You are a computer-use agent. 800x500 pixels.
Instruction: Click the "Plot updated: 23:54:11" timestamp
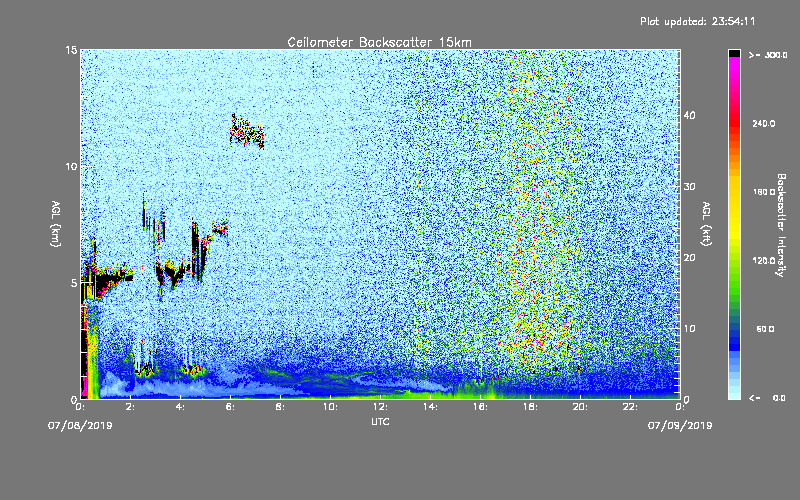click(697, 21)
